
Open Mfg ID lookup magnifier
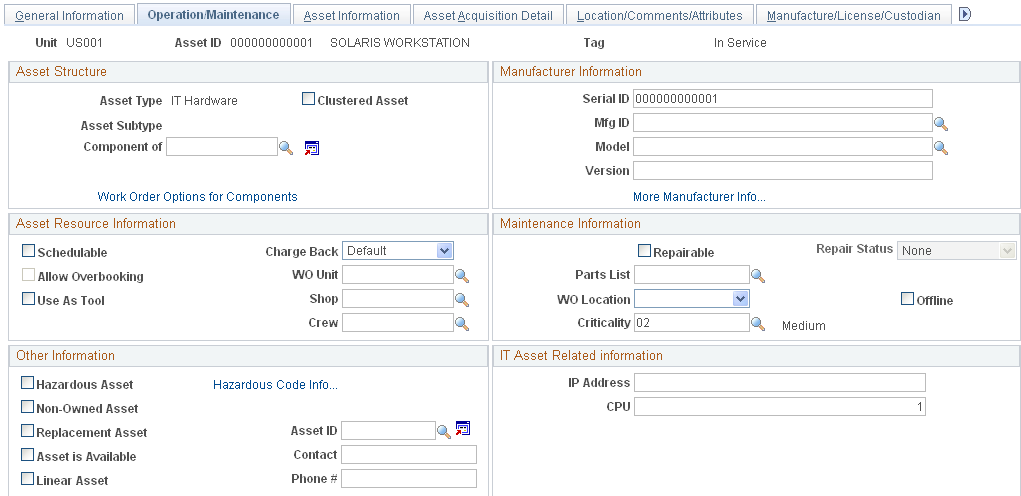(x=941, y=124)
